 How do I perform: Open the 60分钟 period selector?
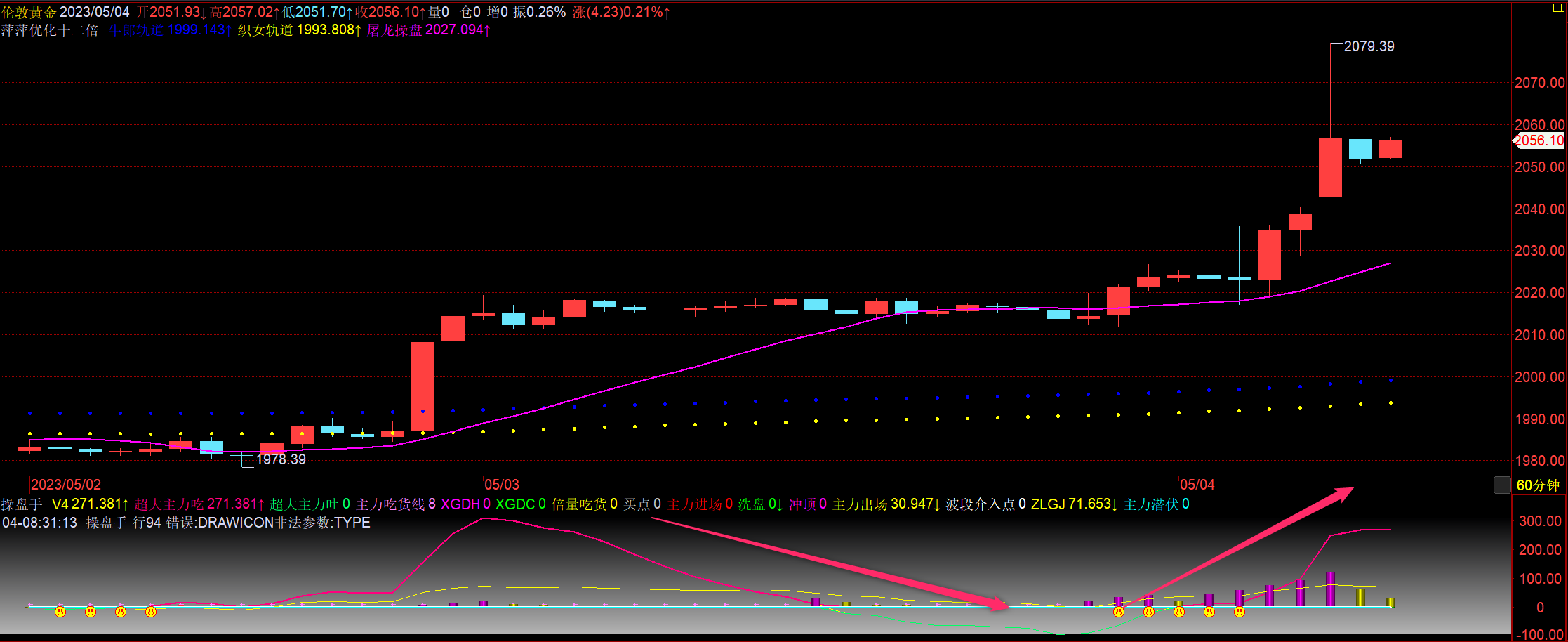1537,485
